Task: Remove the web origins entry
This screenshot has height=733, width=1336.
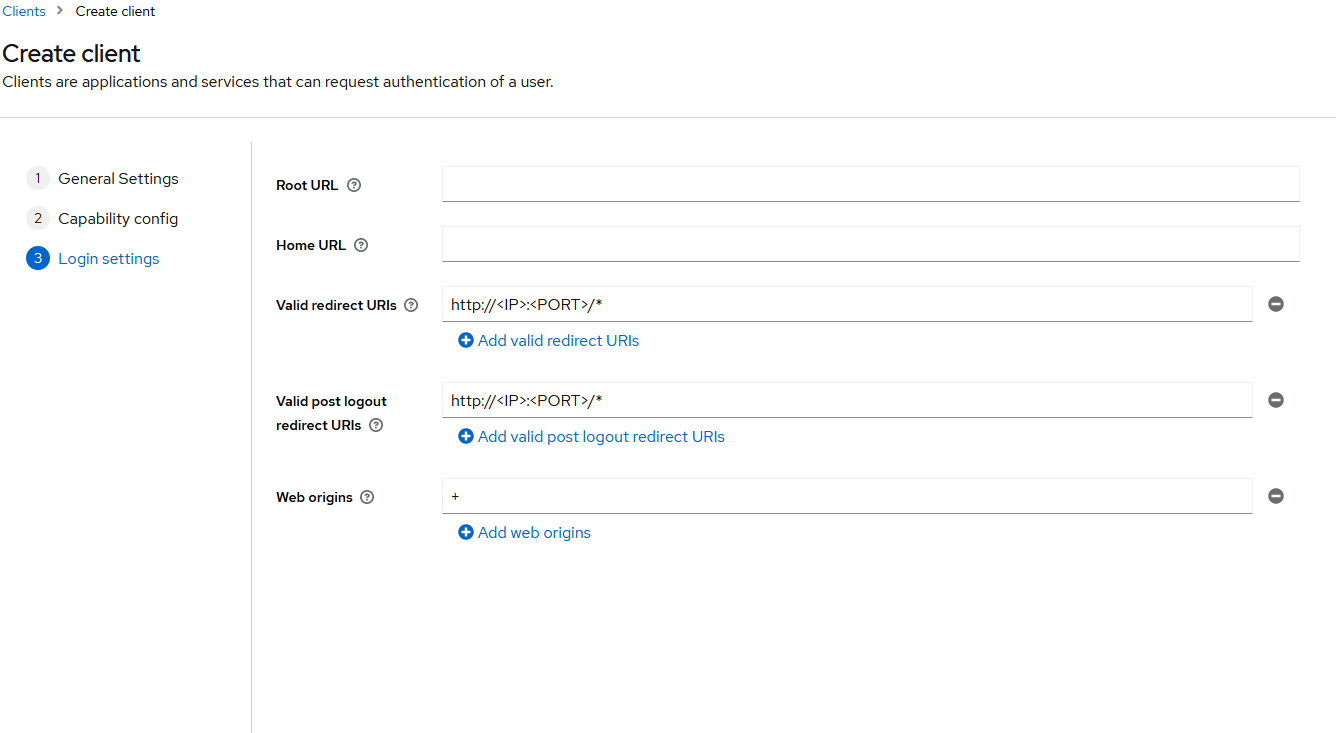Action: point(1276,496)
